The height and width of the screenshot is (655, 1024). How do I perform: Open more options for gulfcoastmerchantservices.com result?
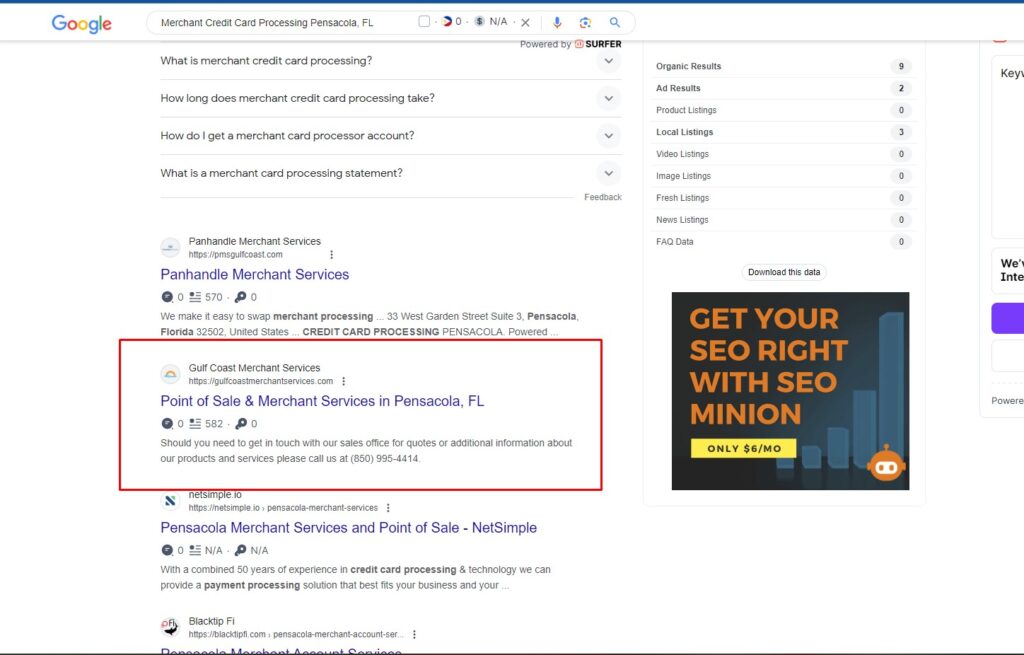[344, 381]
